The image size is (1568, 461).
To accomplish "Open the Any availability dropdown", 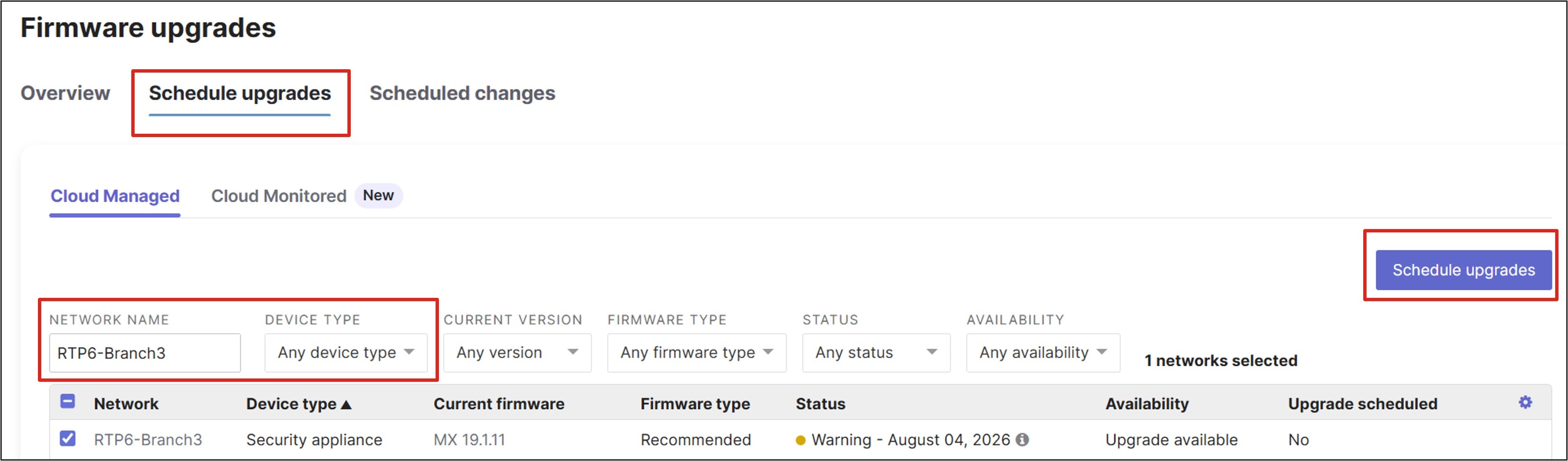I will pyautogui.click(x=1043, y=352).
